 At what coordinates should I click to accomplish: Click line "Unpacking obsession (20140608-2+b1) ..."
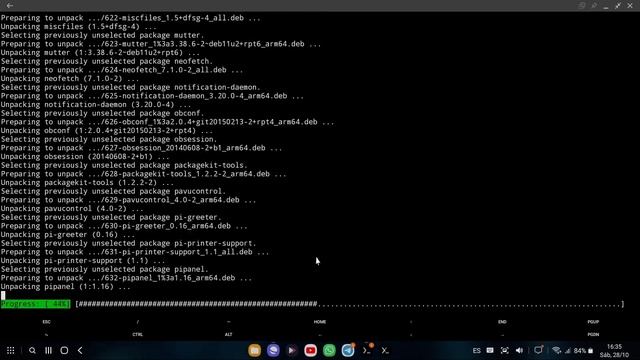click(85, 156)
